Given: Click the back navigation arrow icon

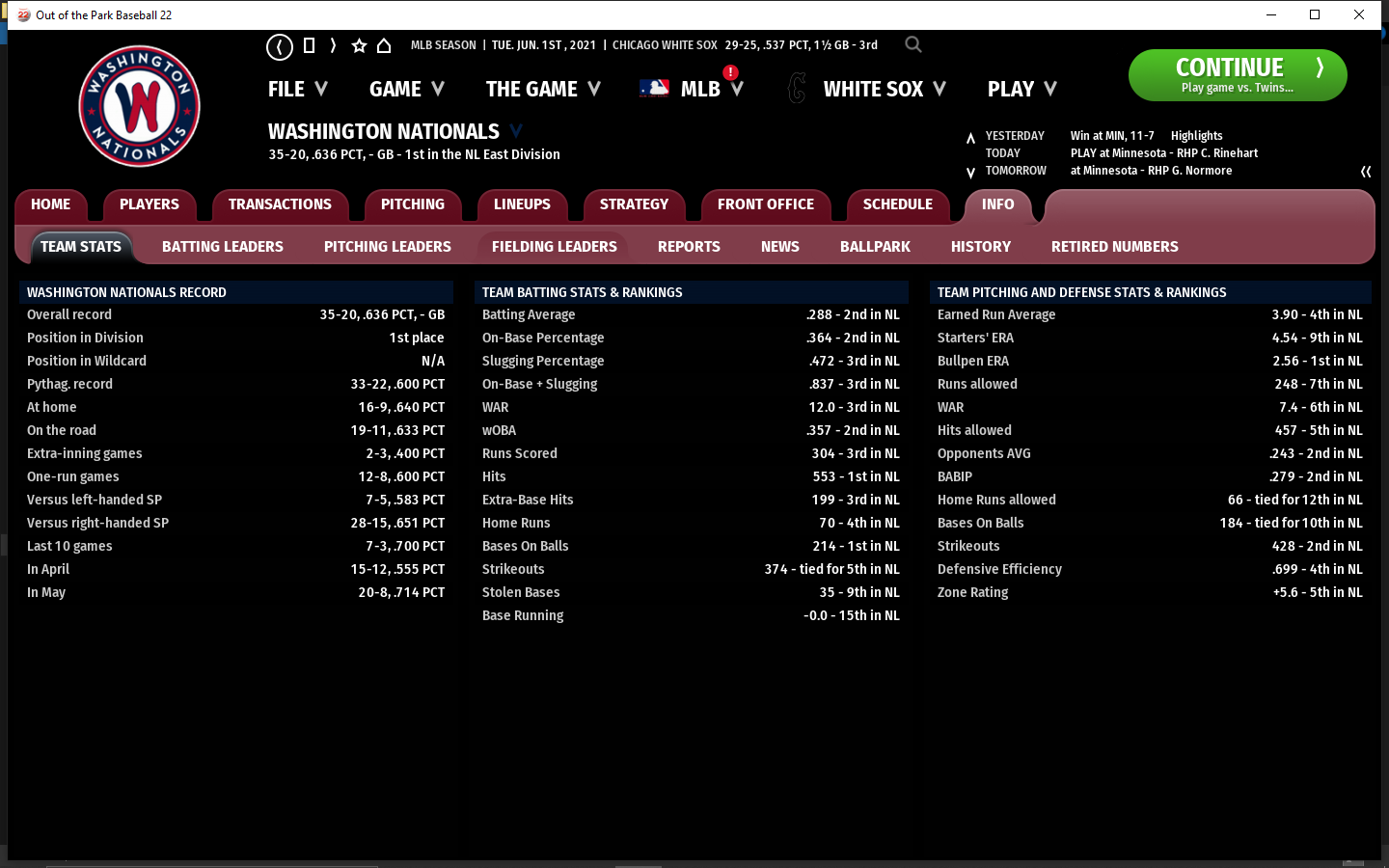Looking at the screenshot, I should coord(280,46).
